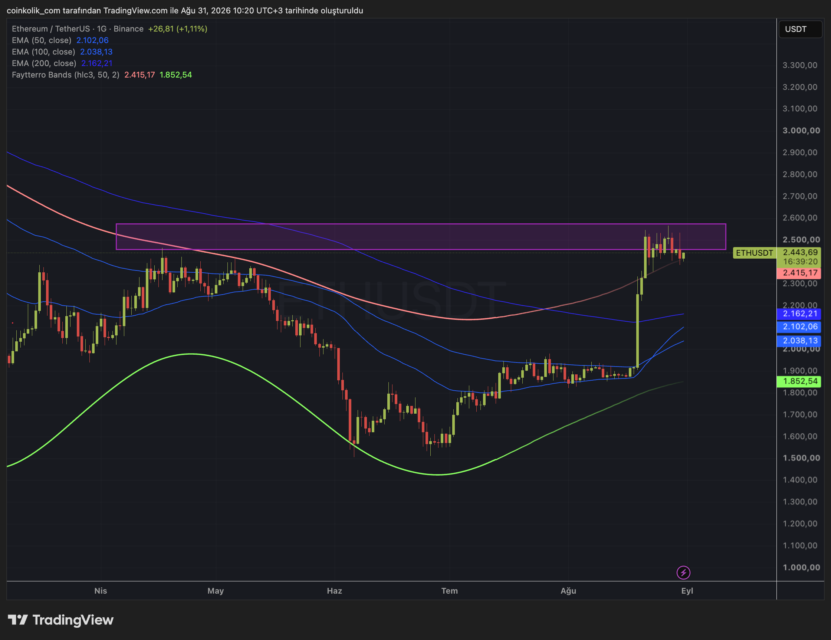Viewport: 831px width, 640px height.
Task: Click the 1.500,00 price scale level
Action: [x=801, y=458]
